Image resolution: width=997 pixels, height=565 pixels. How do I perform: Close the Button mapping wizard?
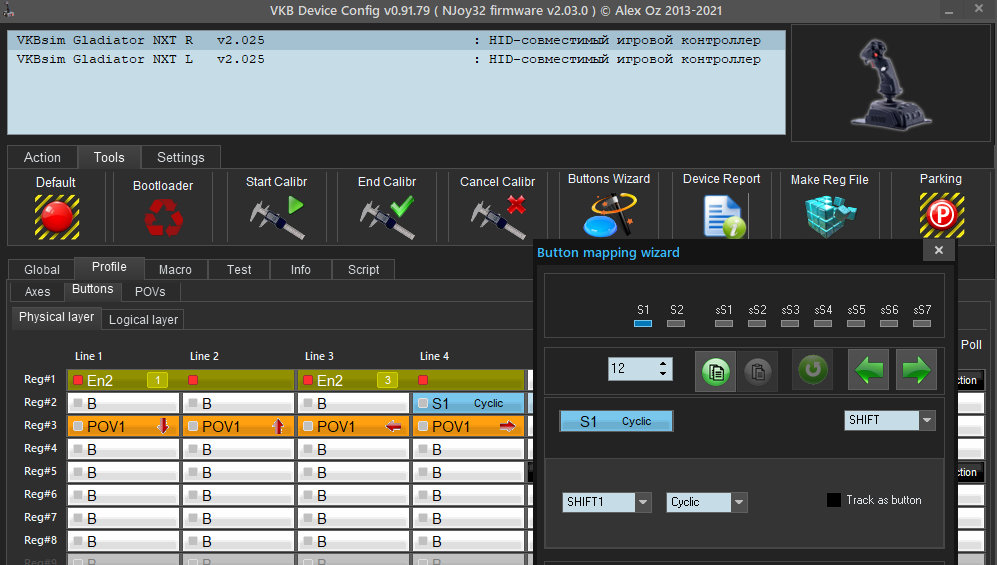point(939,250)
